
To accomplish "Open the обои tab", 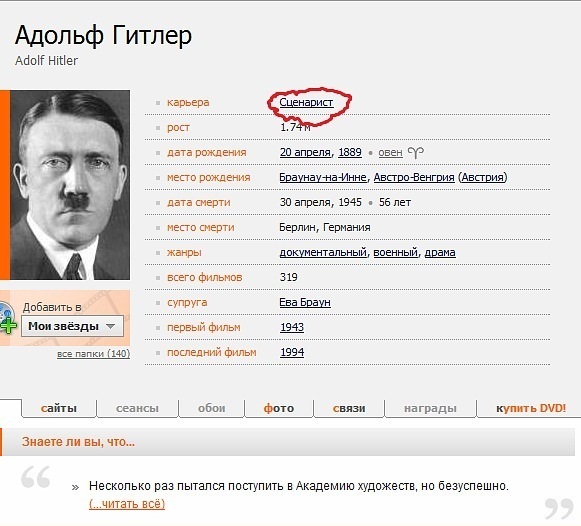I will [211, 408].
